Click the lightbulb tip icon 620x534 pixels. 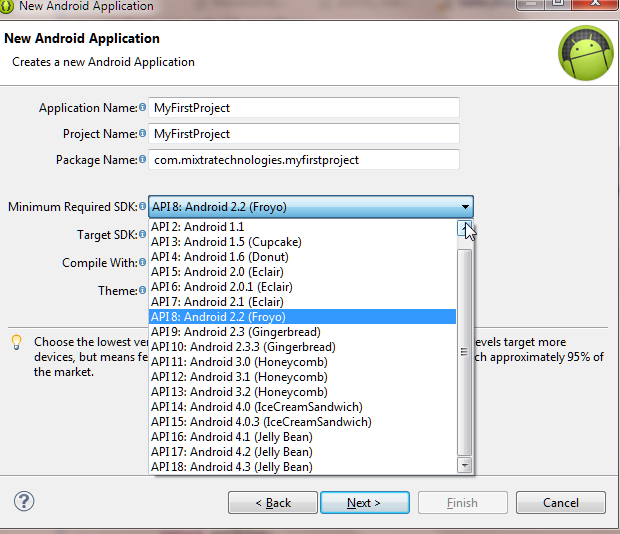tap(17, 342)
